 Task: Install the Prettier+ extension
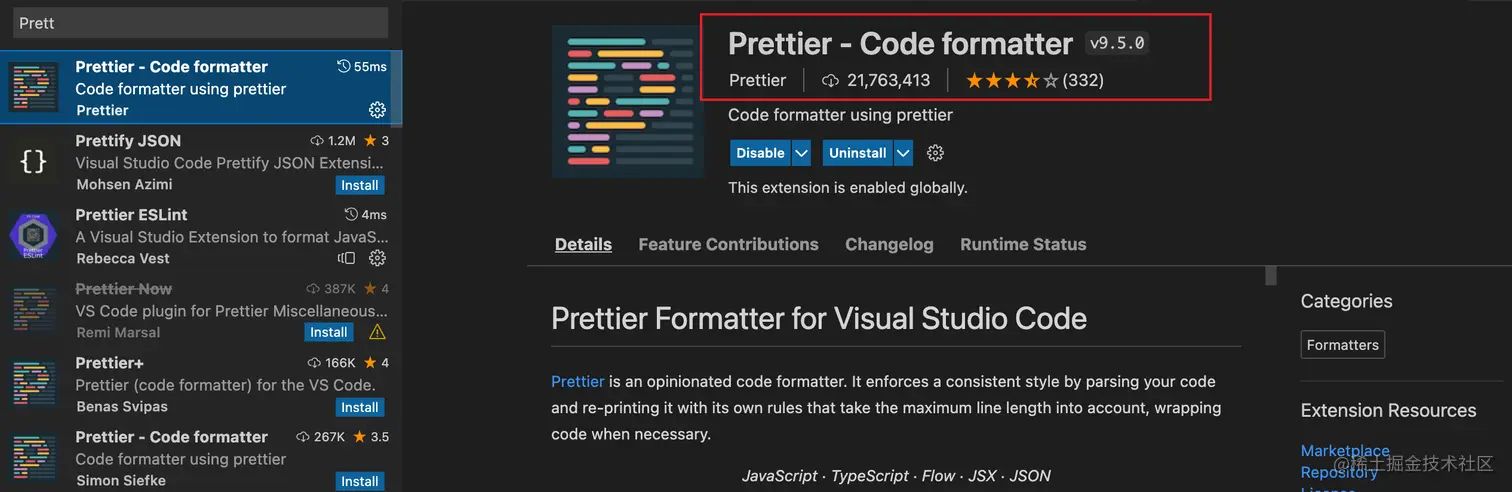[x=360, y=407]
